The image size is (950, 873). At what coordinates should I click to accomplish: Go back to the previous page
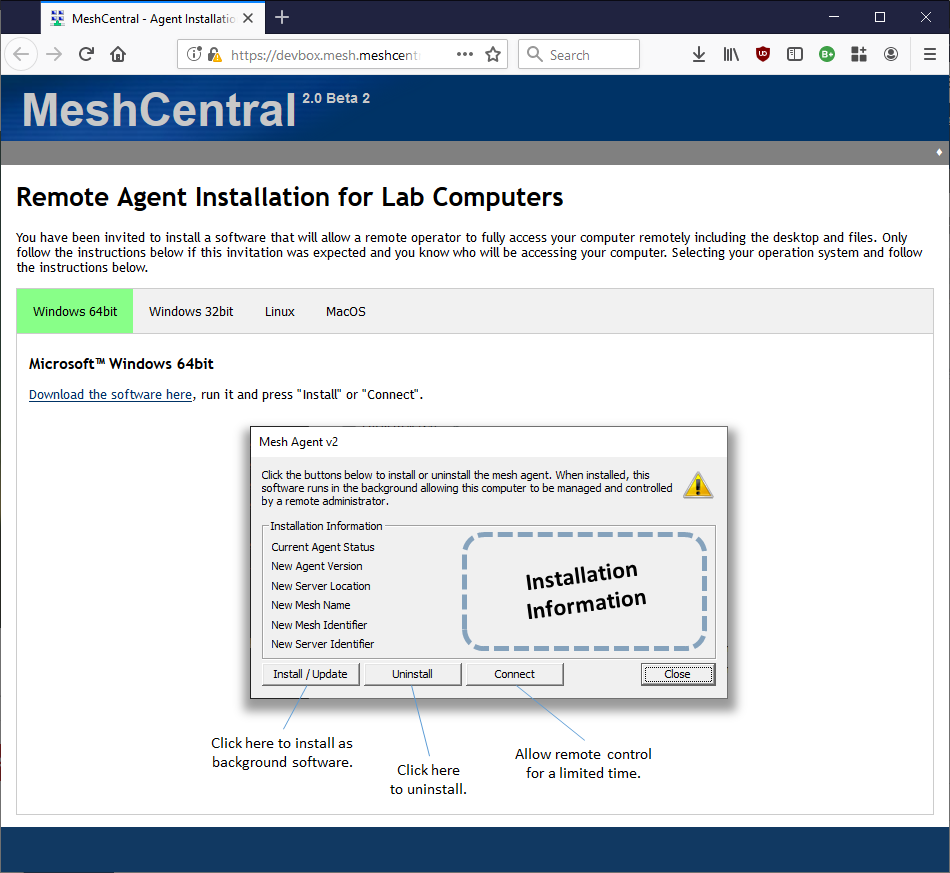pyautogui.click(x=21, y=55)
